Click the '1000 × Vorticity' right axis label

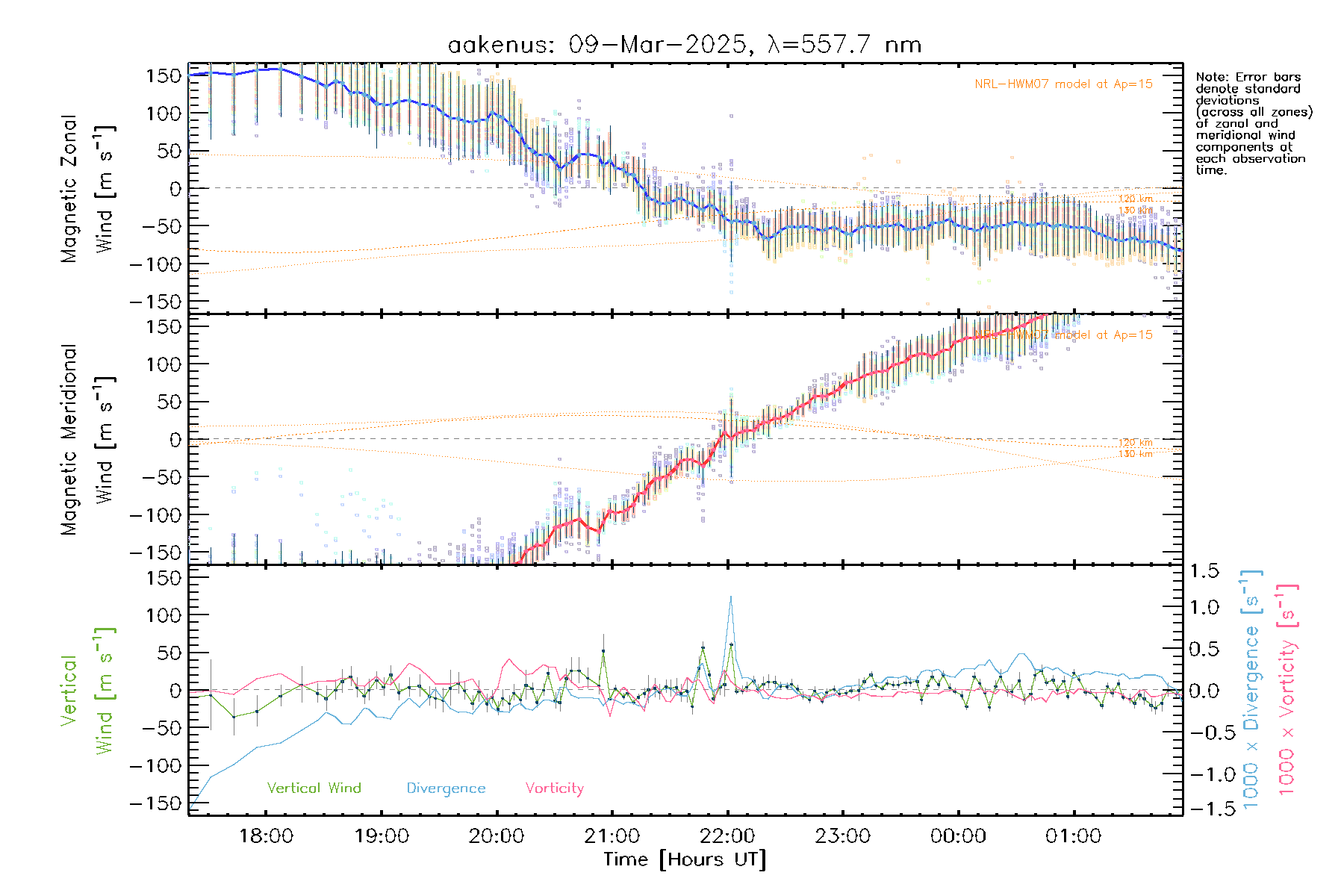click(1287, 690)
